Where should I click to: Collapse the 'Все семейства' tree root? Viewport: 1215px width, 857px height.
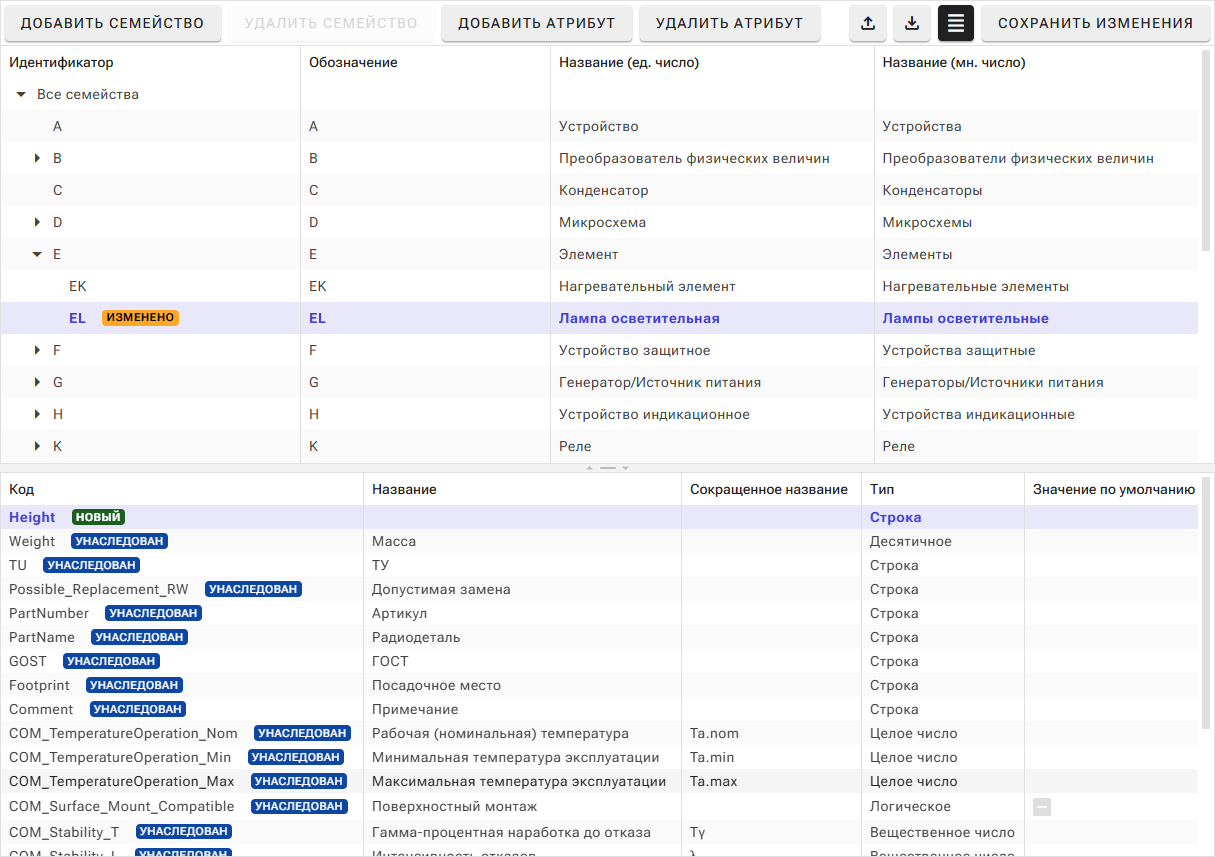tap(21, 95)
